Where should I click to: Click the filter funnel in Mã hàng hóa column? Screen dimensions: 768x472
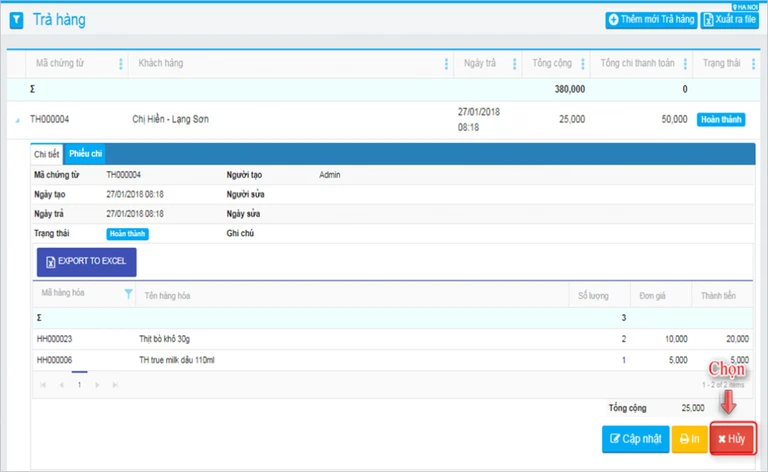[x=128, y=293]
